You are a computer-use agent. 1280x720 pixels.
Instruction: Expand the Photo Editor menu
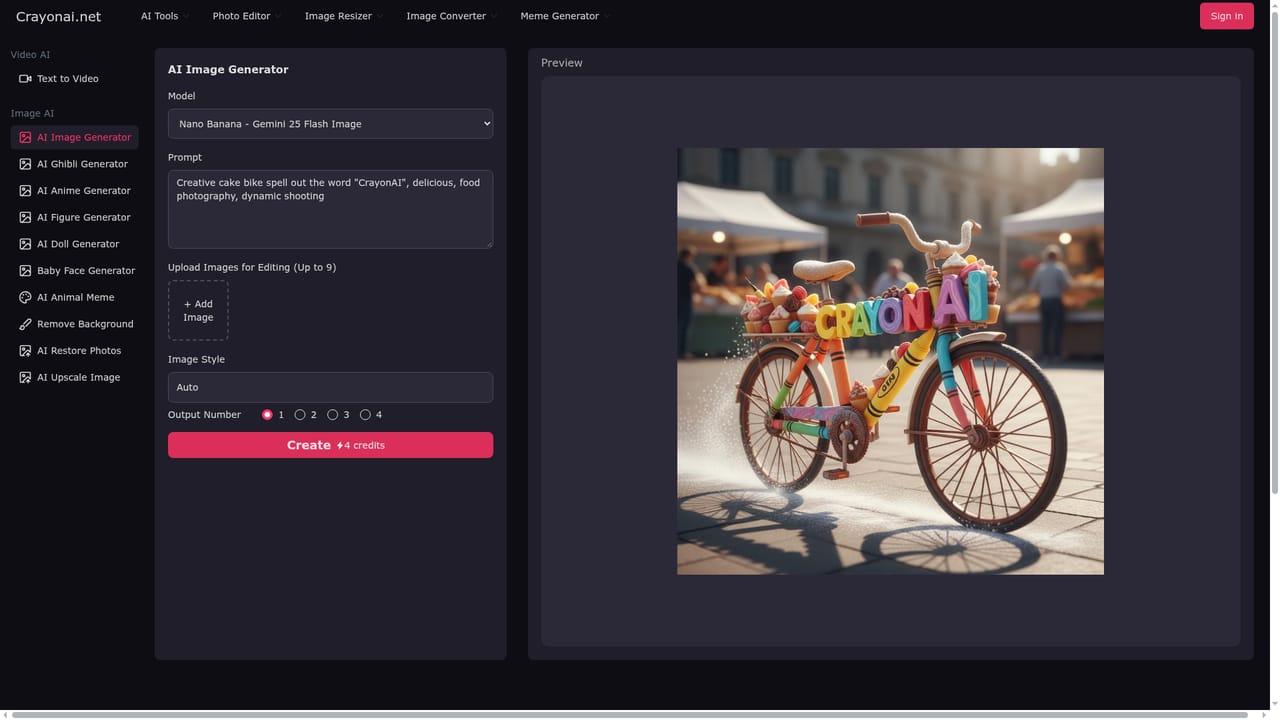(247, 16)
